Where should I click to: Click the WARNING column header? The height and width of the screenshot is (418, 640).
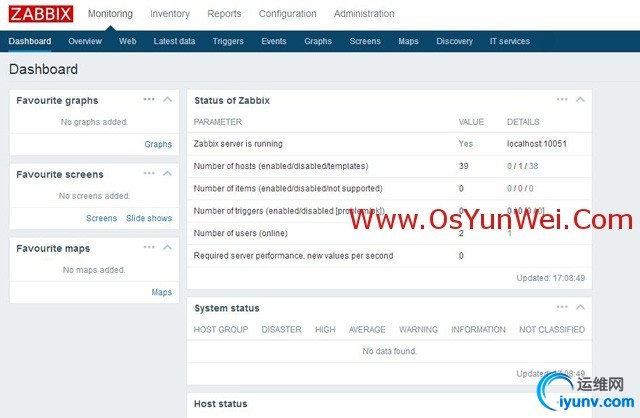pos(418,329)
